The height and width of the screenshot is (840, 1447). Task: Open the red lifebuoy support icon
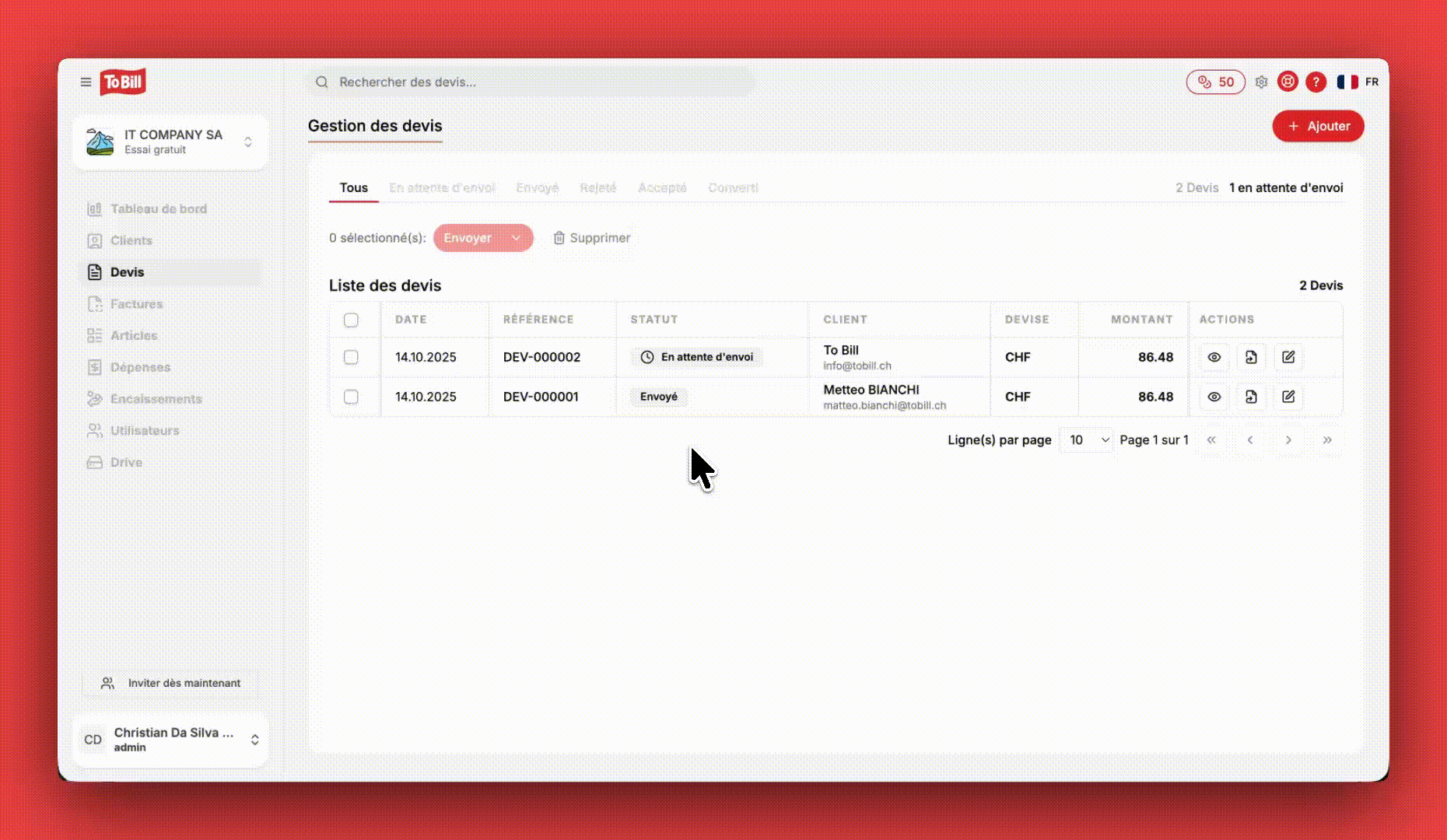(x=1288, y=82)
